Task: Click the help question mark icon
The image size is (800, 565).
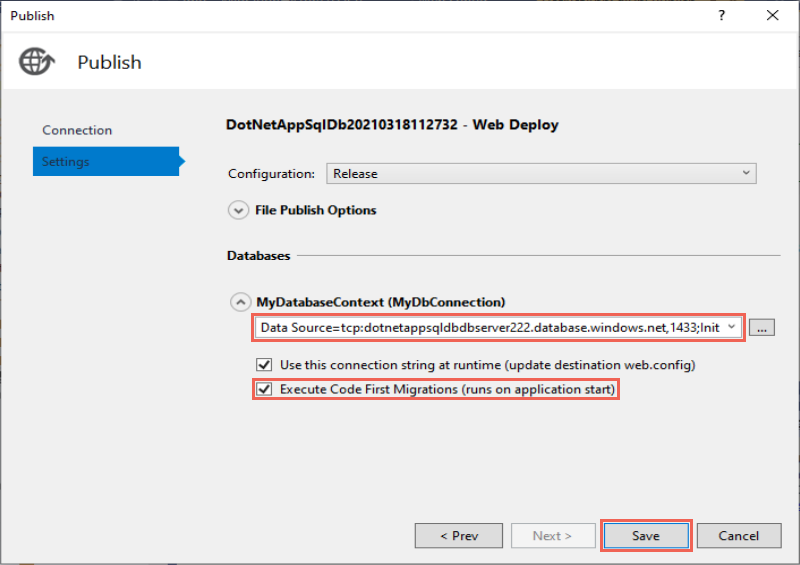Action: tap(721, 15)
